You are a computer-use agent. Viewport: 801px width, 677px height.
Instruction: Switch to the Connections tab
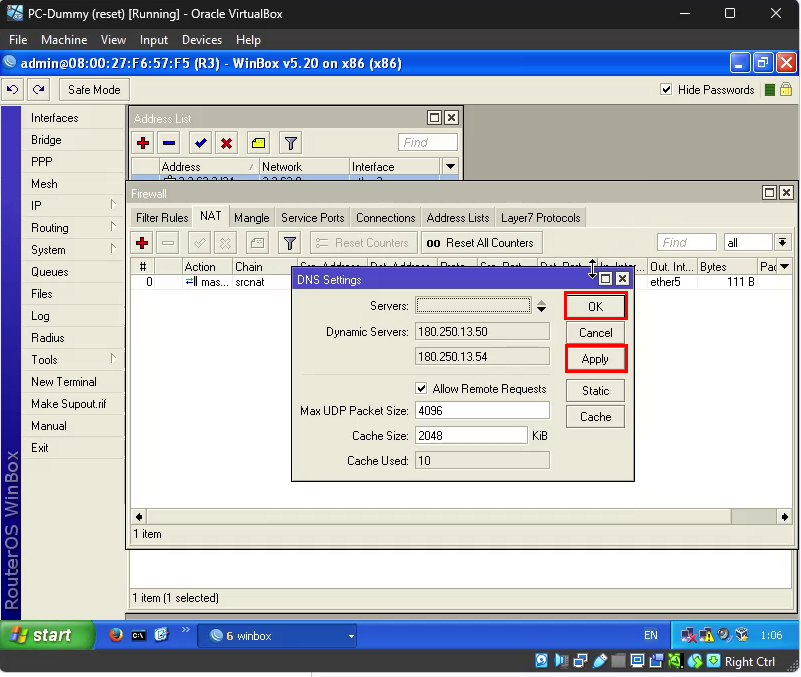tap(386, 218)
